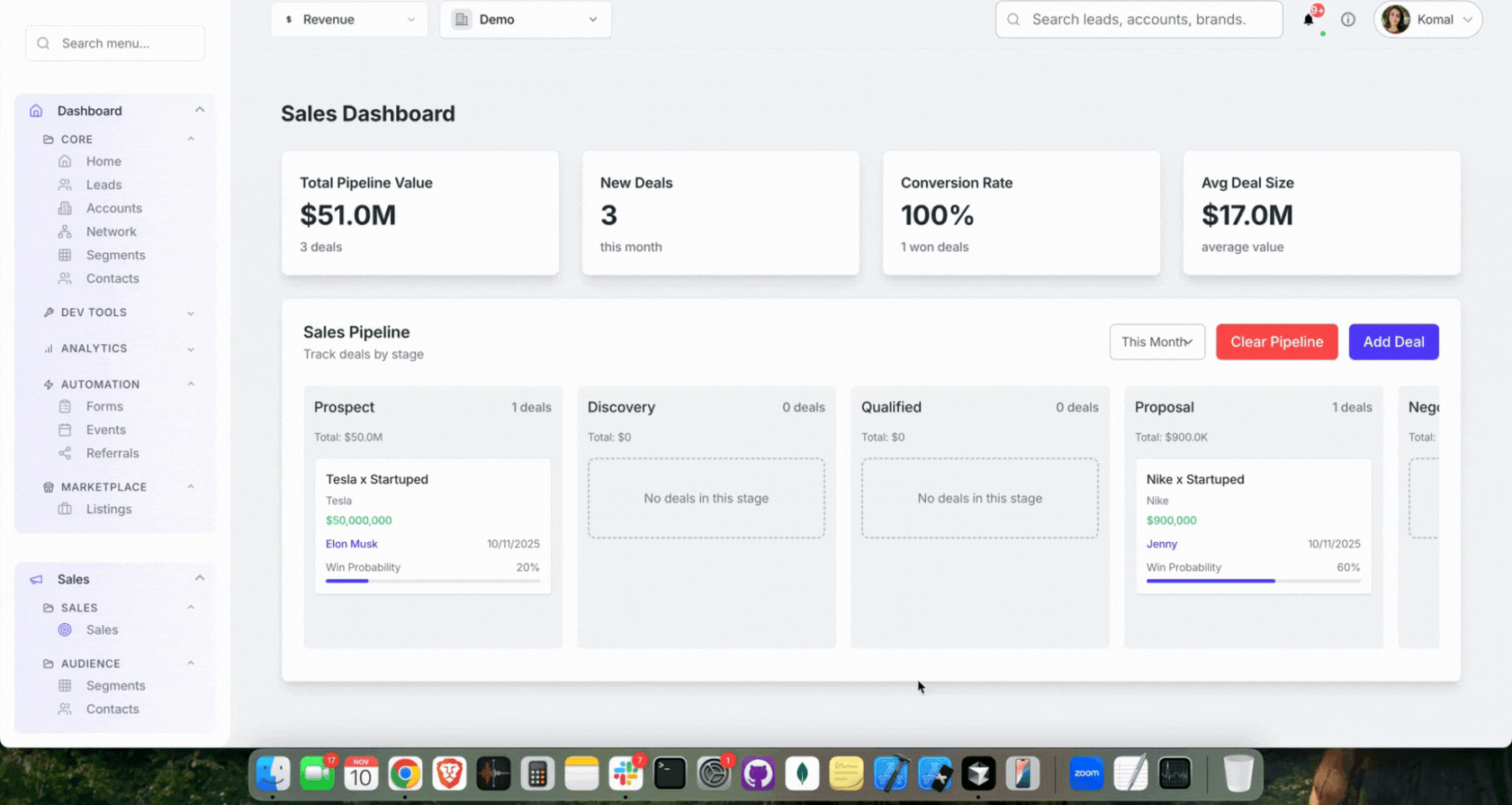
Task: Click the $50,000,000 deal amount
Action: (x=358, y=520)
